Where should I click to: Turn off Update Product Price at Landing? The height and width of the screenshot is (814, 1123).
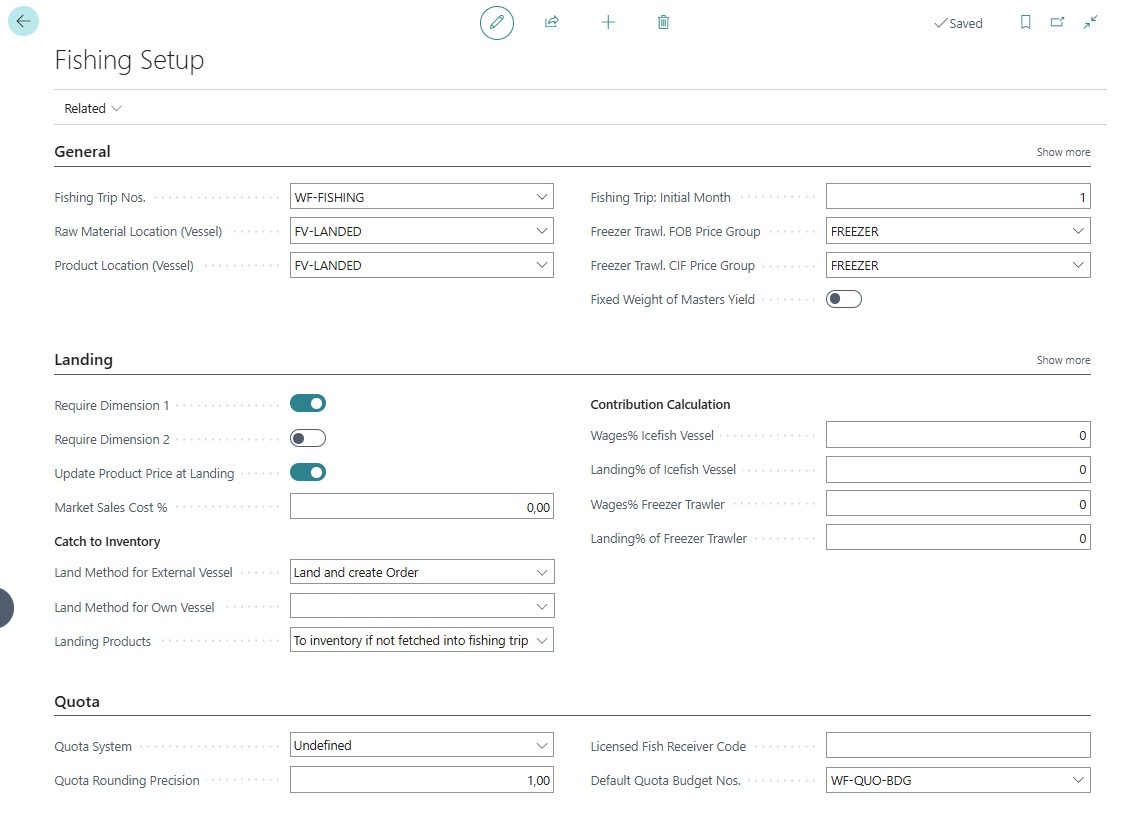click(308, 473)
